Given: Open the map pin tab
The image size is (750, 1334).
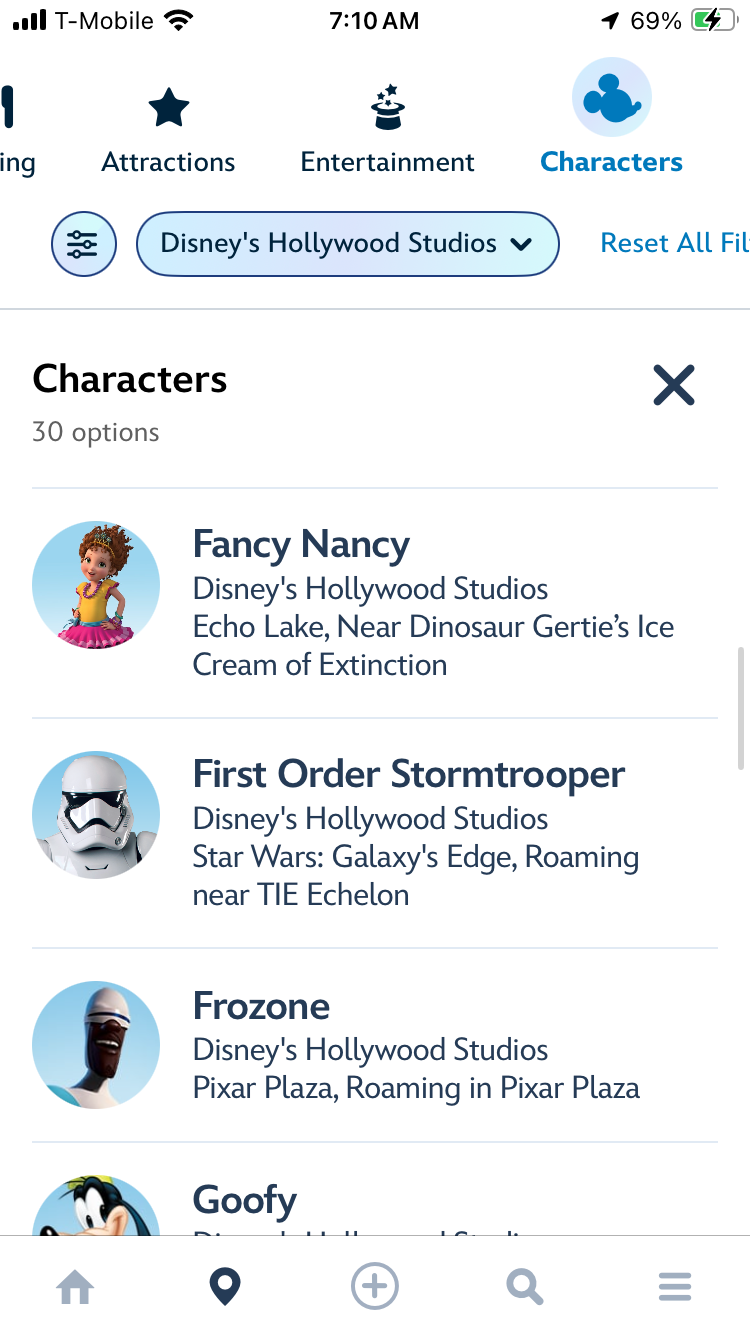Looking at the screenshot, I should click(225, 1286).
